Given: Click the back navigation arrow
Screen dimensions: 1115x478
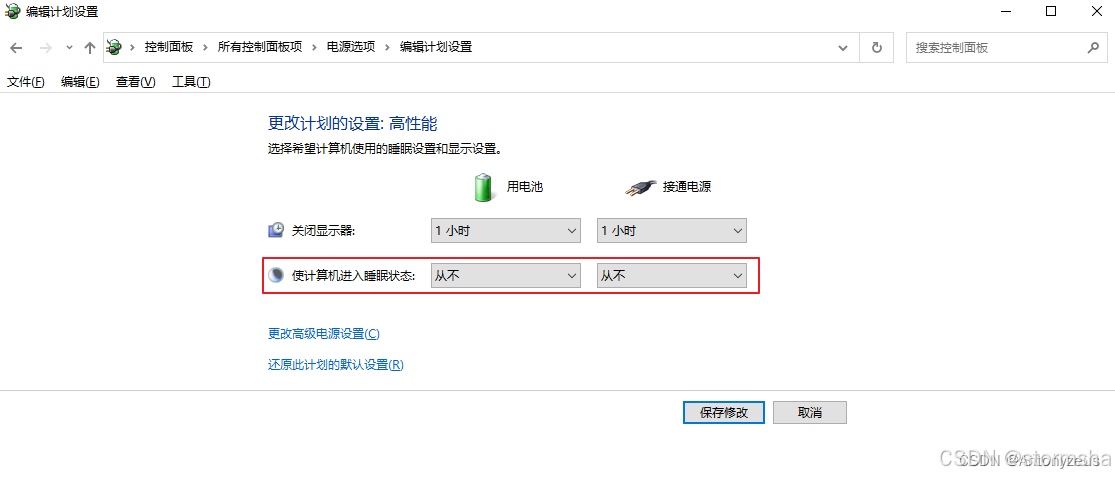Looking at the screenshot, I should click(16, 48).
